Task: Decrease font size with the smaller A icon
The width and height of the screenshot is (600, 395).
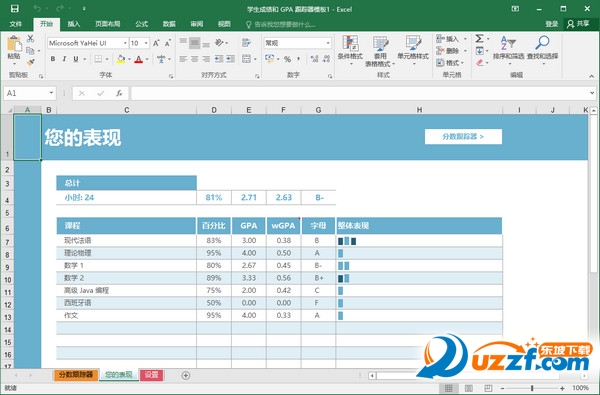Action: (168, 43)
